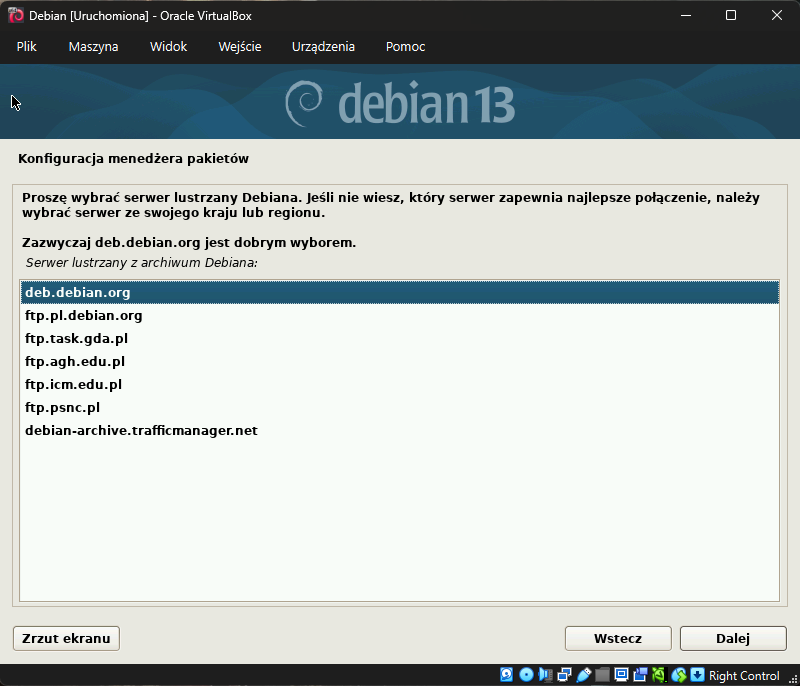Open the network adapters status icon
800x686 pixels.
coord(564,675)
